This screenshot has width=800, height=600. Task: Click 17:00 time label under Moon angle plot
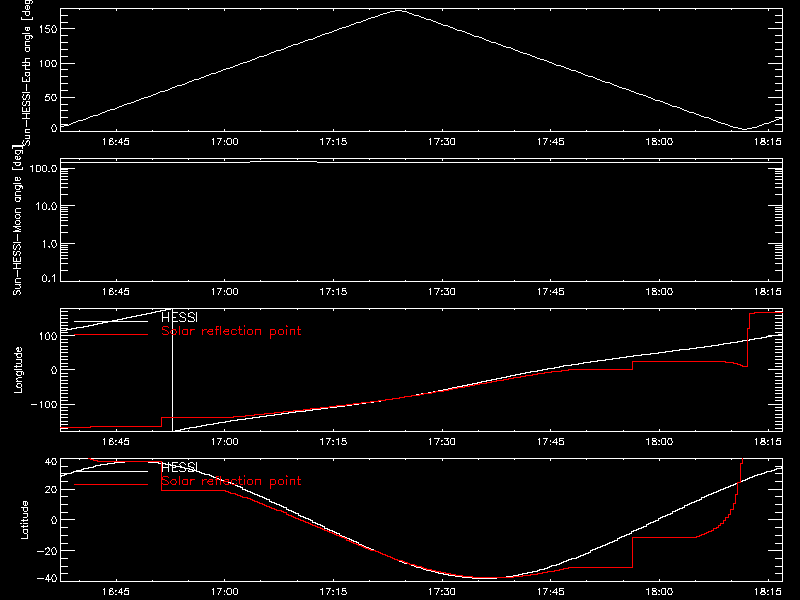tap(224, 292)
